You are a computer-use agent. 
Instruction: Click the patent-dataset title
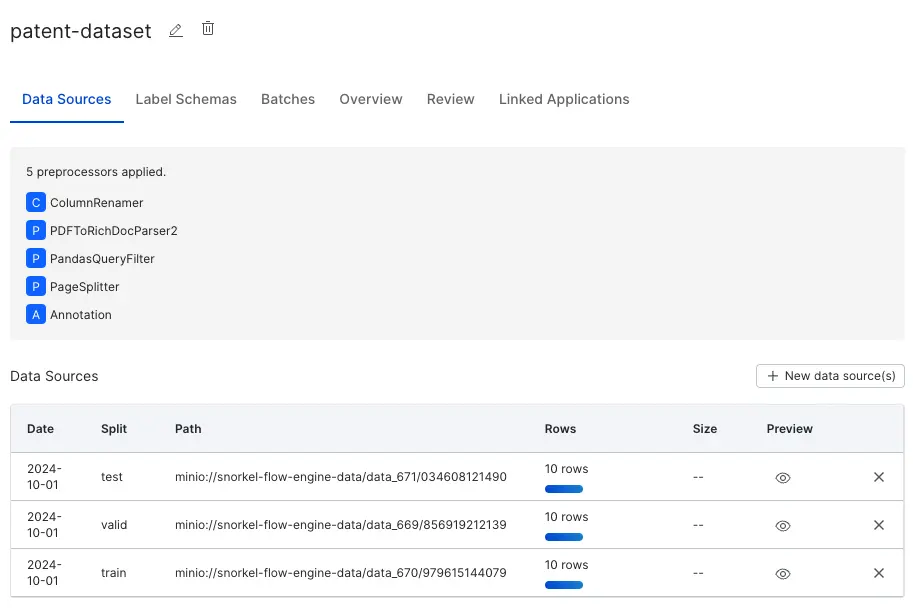click(81, 31)
